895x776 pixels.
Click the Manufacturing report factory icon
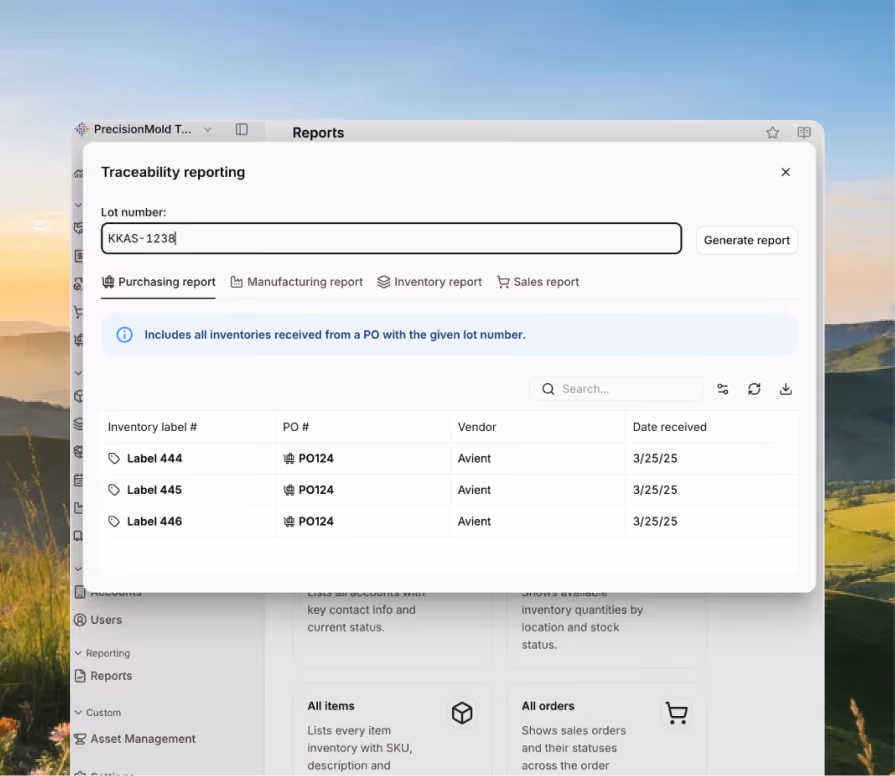[236, 282]
